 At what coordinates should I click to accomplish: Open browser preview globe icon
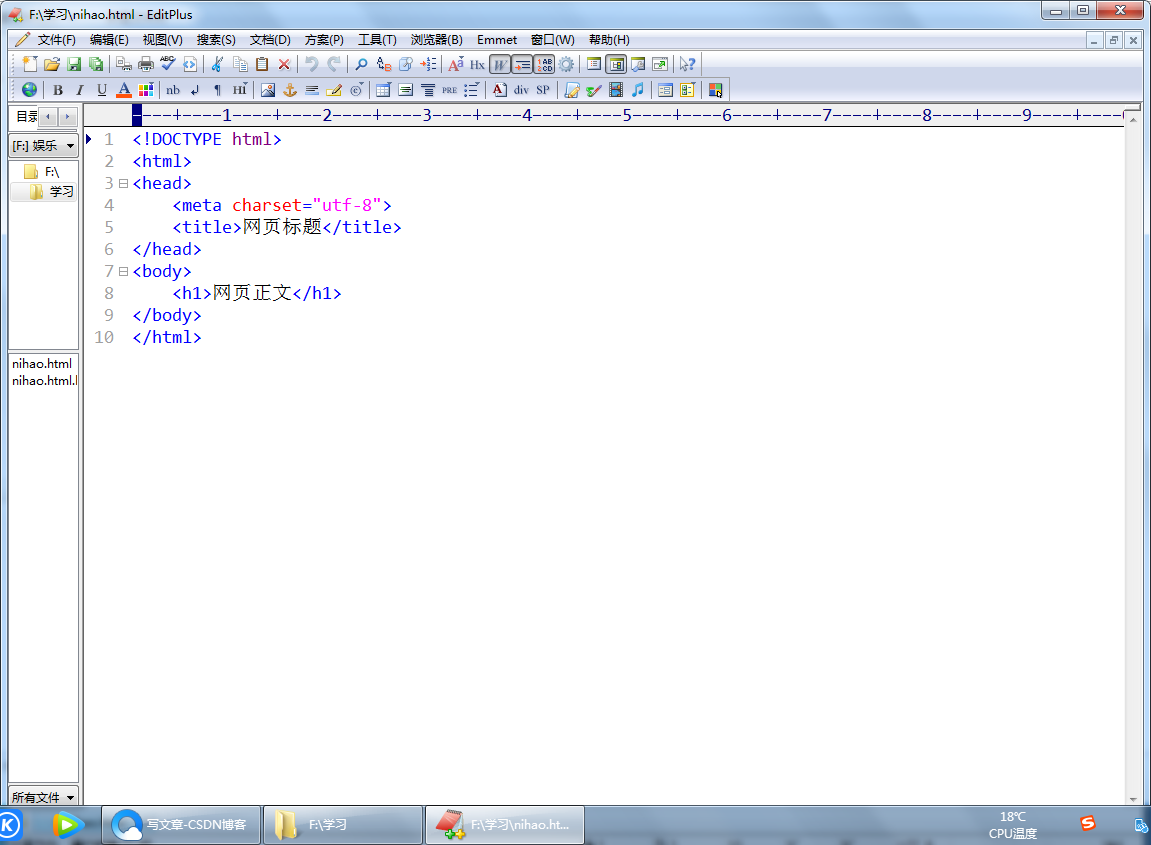29,90
